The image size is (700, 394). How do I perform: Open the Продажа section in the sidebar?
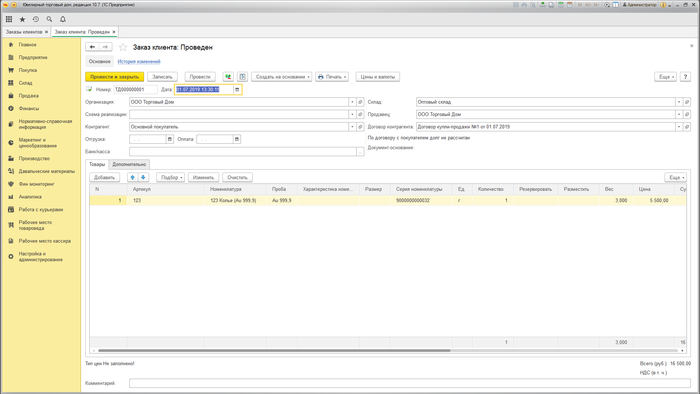pyautogui.click(x=29, y=95)
